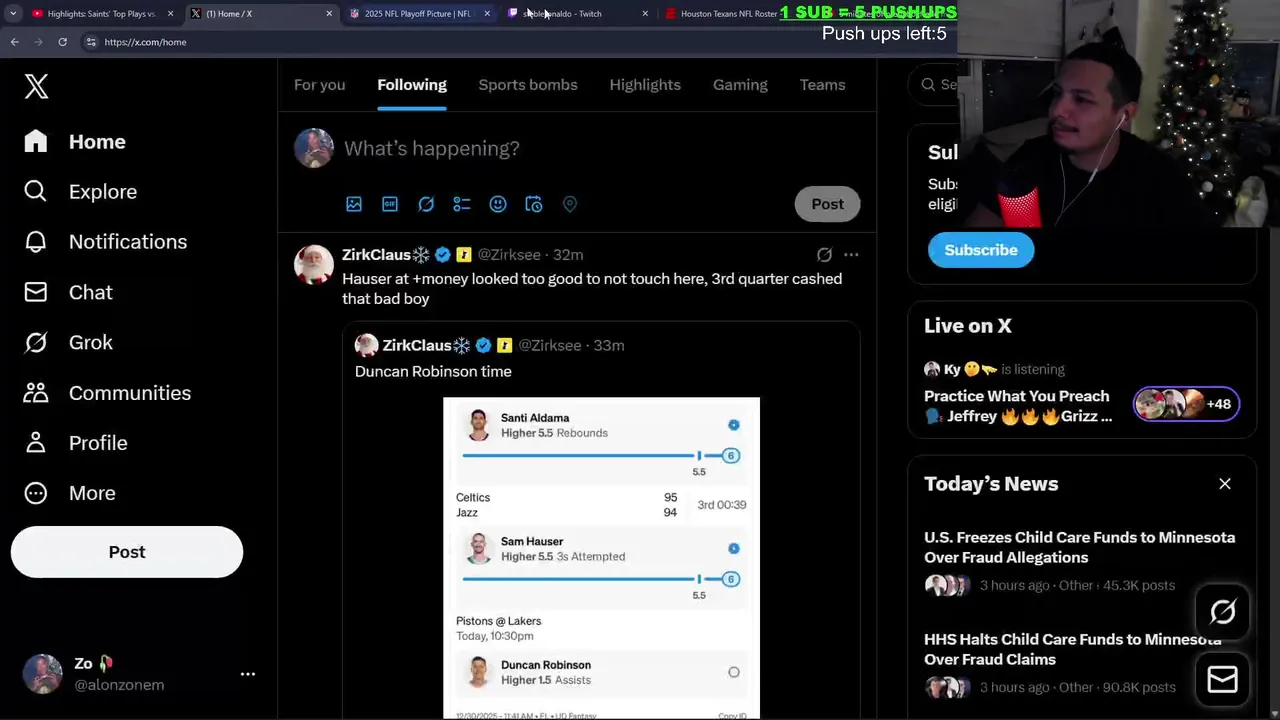Viewport: 1280px width, 720px height.
Task: Select Sam Hauser pick radio
Action: (x=734, y=549)
